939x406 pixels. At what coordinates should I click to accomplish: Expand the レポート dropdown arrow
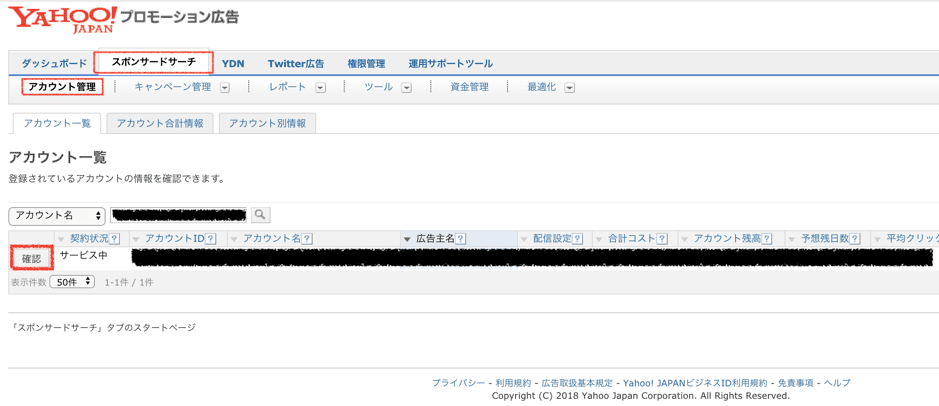[320, 88]
